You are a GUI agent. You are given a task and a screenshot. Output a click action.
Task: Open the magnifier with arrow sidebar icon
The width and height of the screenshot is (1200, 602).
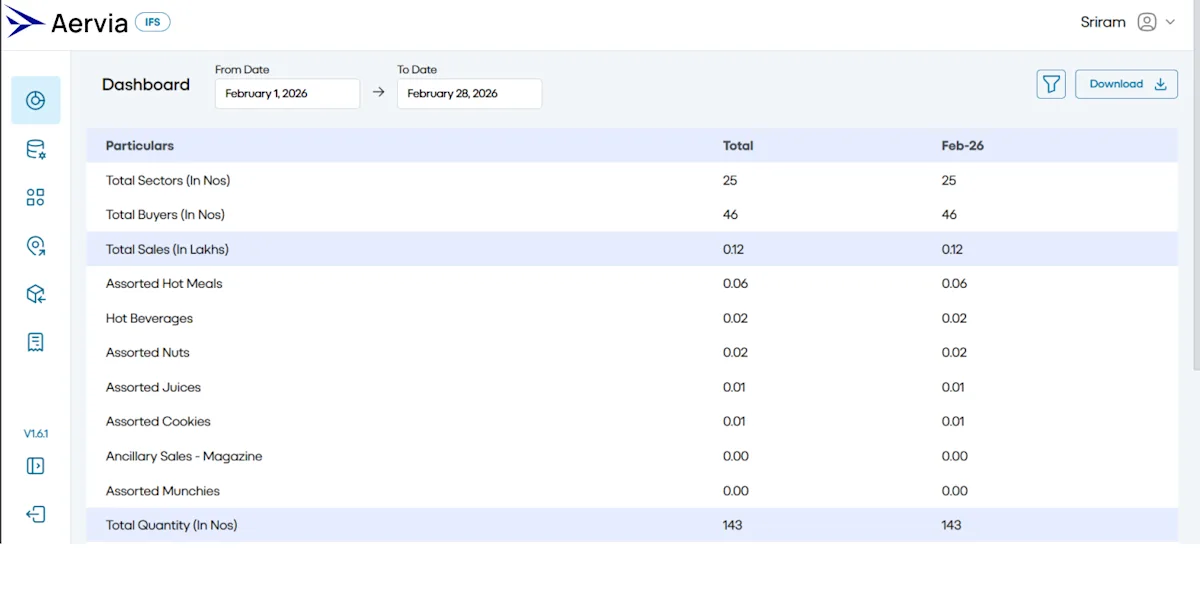[x=36, y=246]
